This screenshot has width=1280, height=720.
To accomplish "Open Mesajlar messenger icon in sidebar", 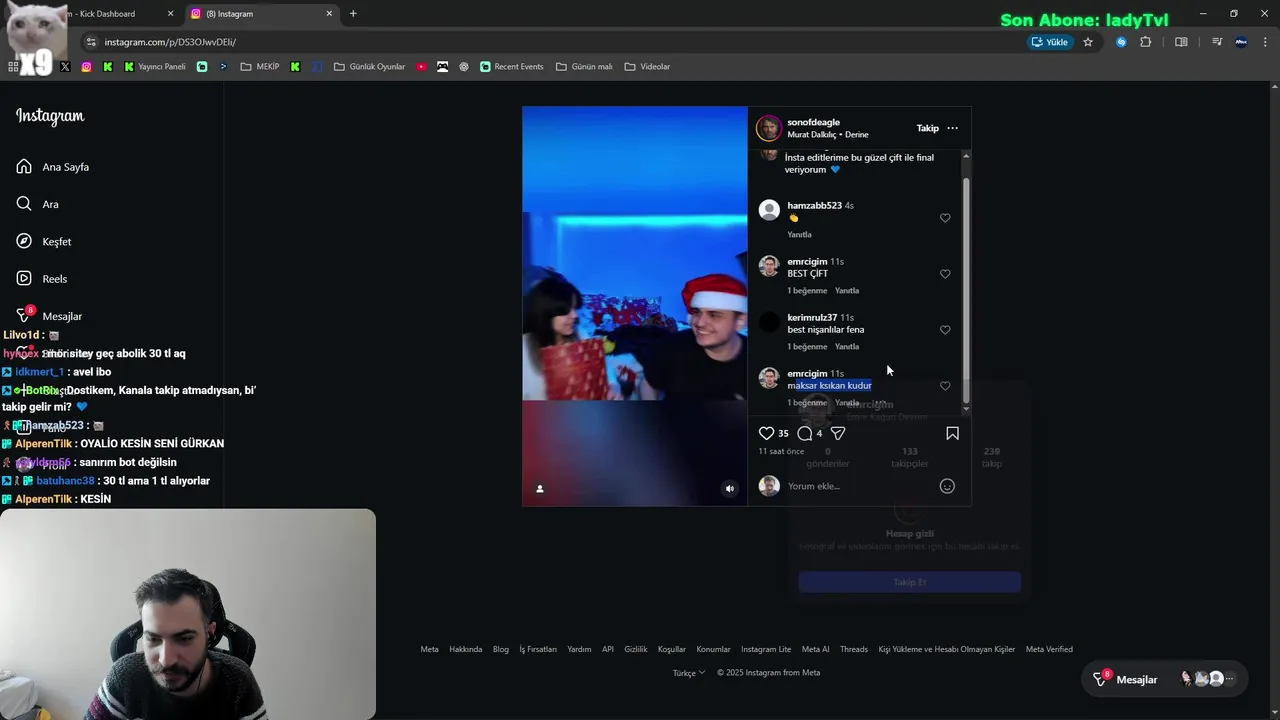I will coord(25,315).
